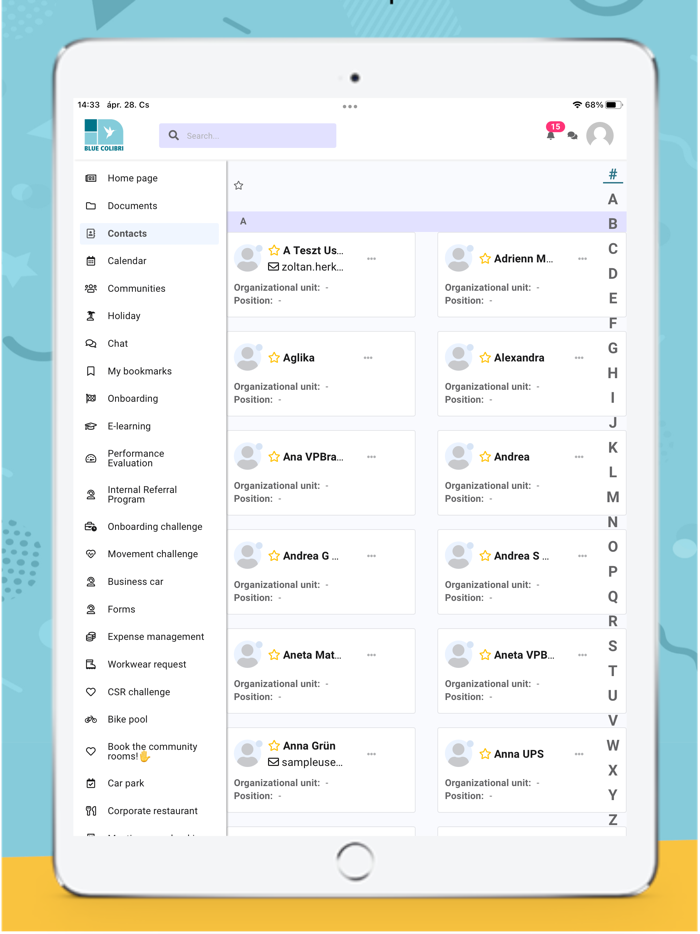Viewport: 700px width, 934px height.
Task: Click the Onboarding flag icon
Action: 91,398
